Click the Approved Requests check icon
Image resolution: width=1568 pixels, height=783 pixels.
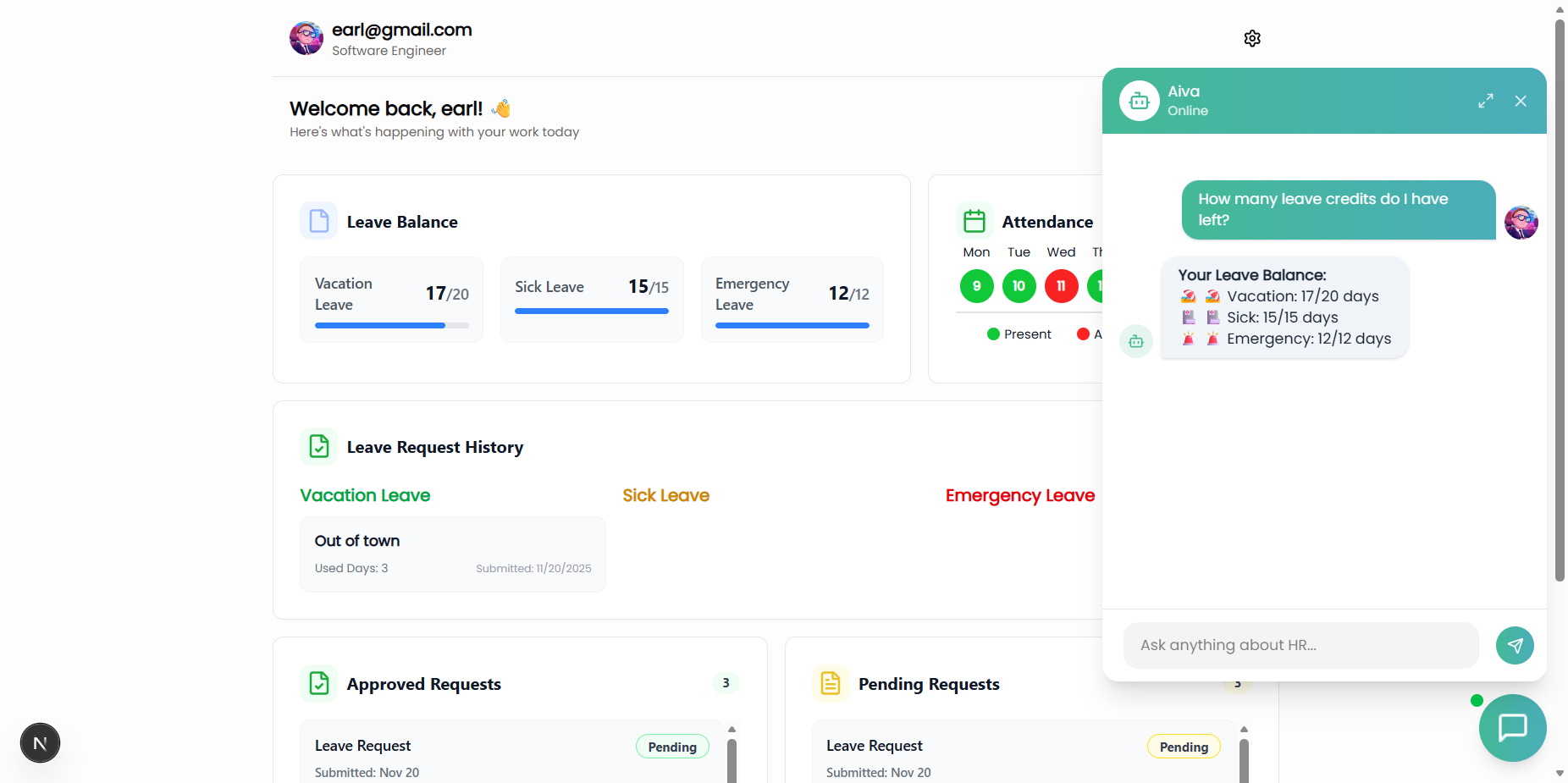click(x=319, y=683)
